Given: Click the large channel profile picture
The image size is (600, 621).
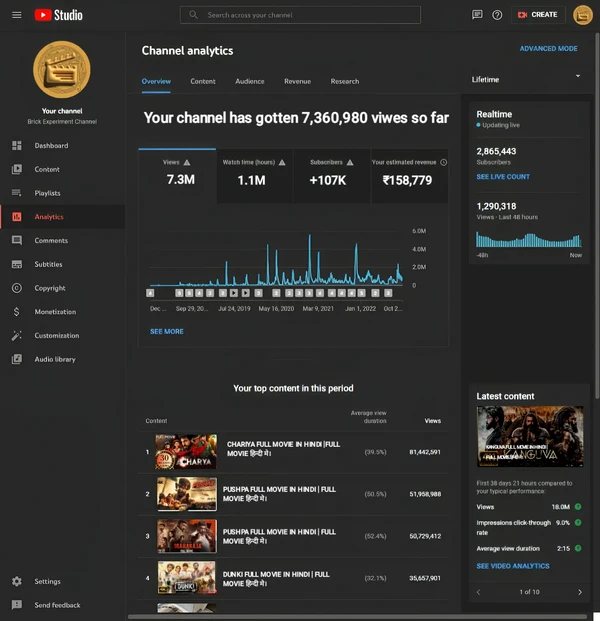Looking at the screenshot, I should point(62,70).
